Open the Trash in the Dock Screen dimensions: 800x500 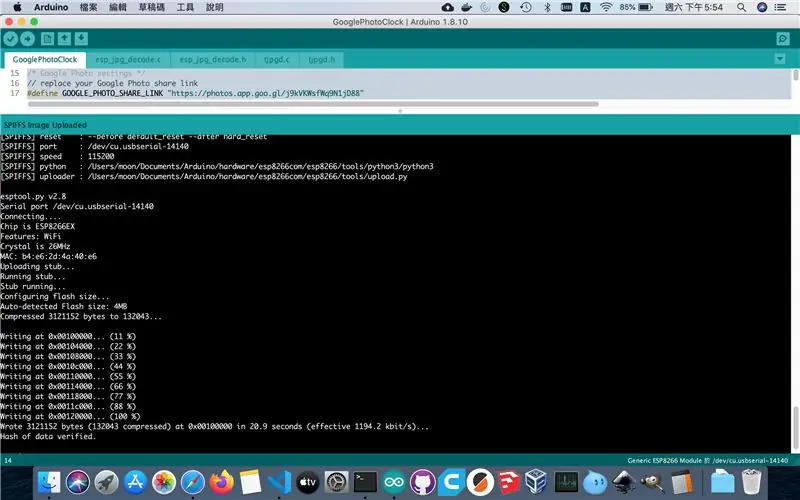751,482
